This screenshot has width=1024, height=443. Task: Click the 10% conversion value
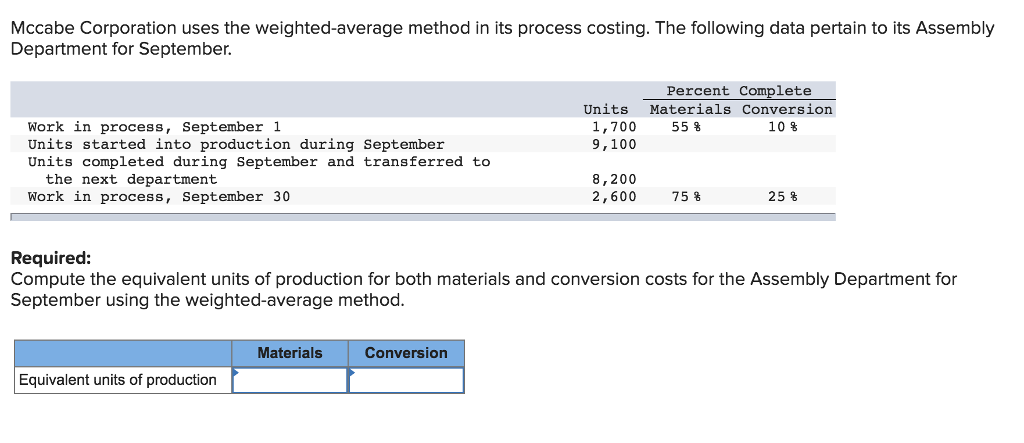tap(782, 127)
